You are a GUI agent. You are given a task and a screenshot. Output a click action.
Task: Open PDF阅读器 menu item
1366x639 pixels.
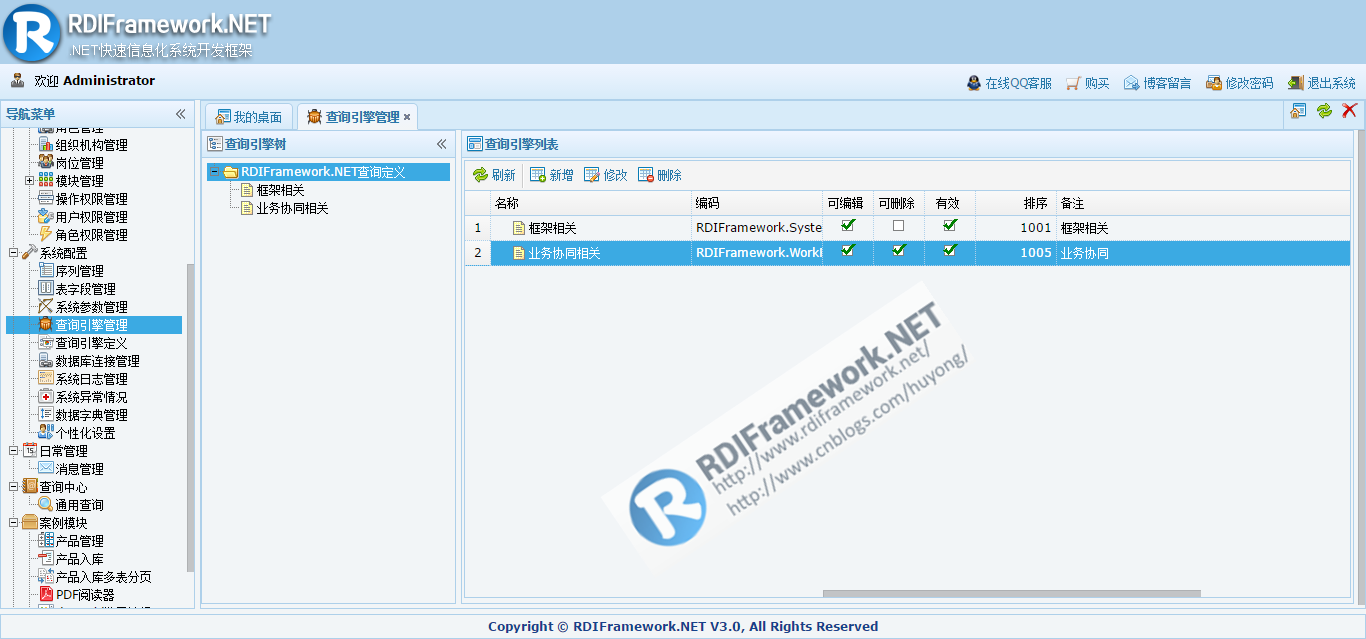tap(85, 595)
